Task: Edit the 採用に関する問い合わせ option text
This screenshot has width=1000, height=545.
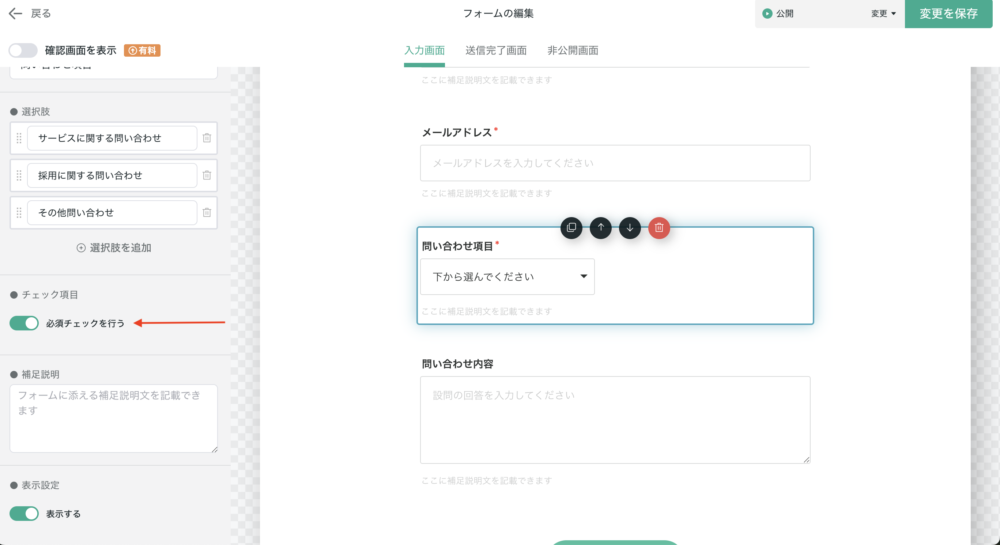Action: click(112, 175)
